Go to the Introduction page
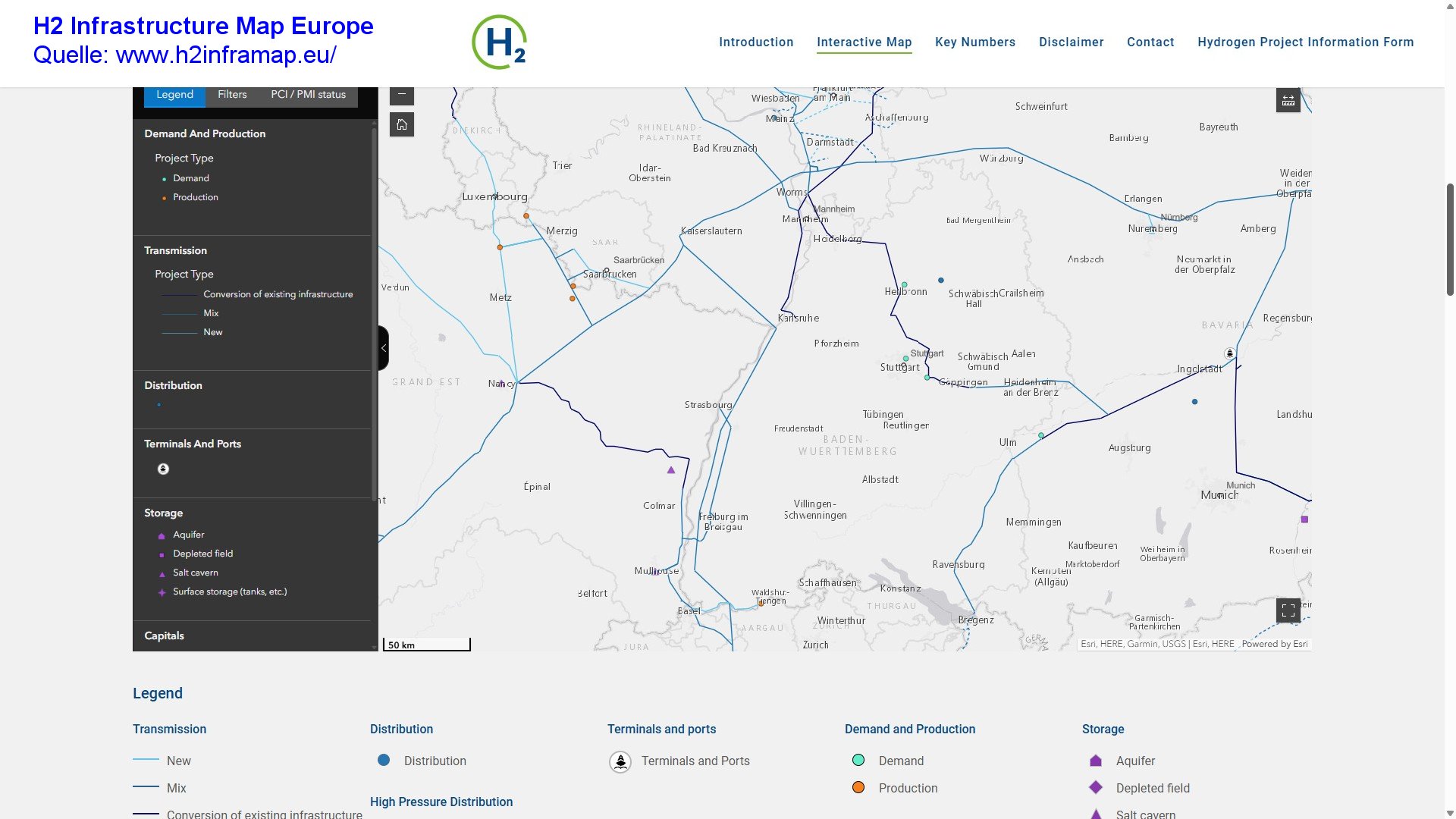 (x=756, y=42)
